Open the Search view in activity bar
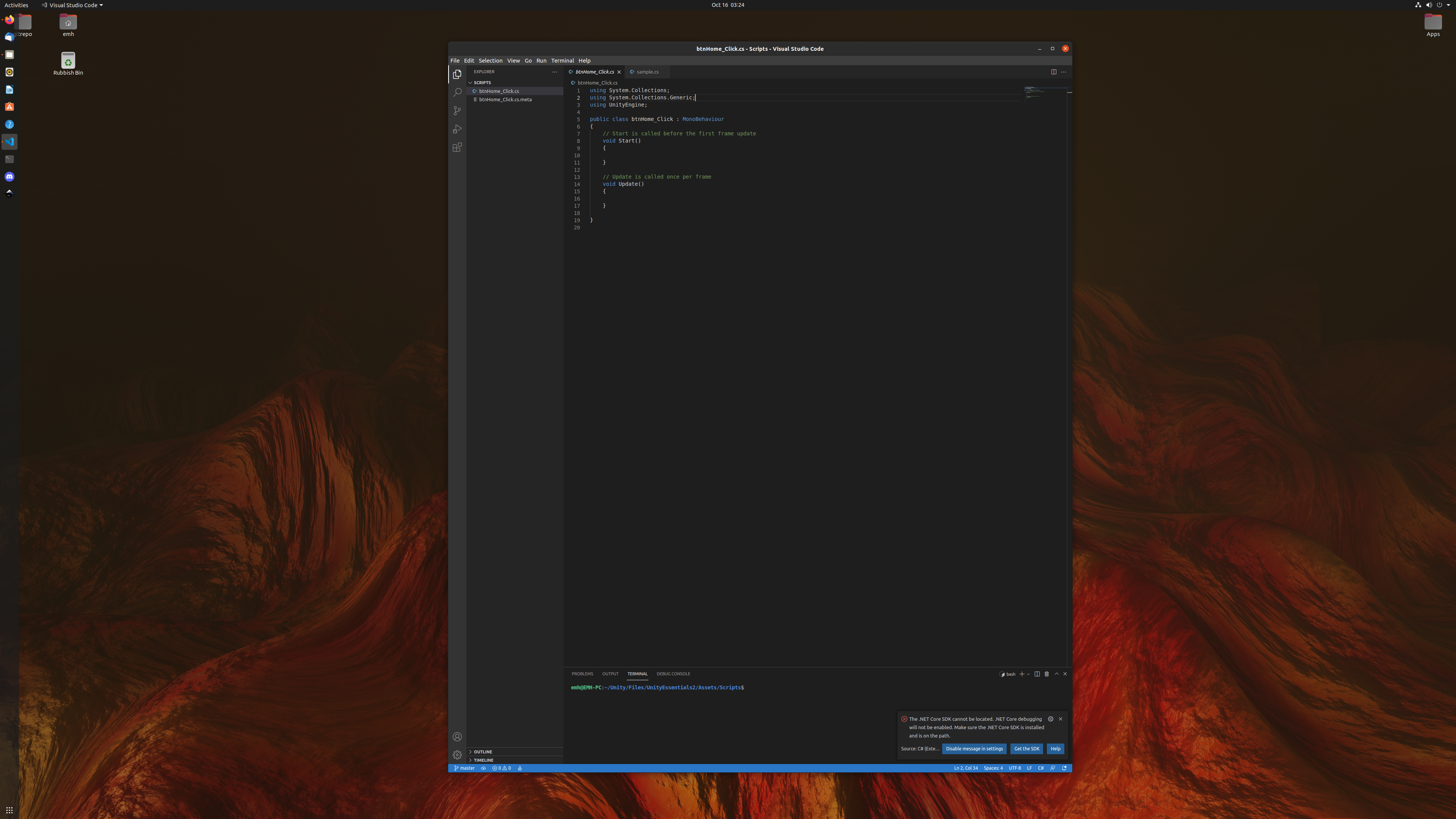 (x=457, y=92)
